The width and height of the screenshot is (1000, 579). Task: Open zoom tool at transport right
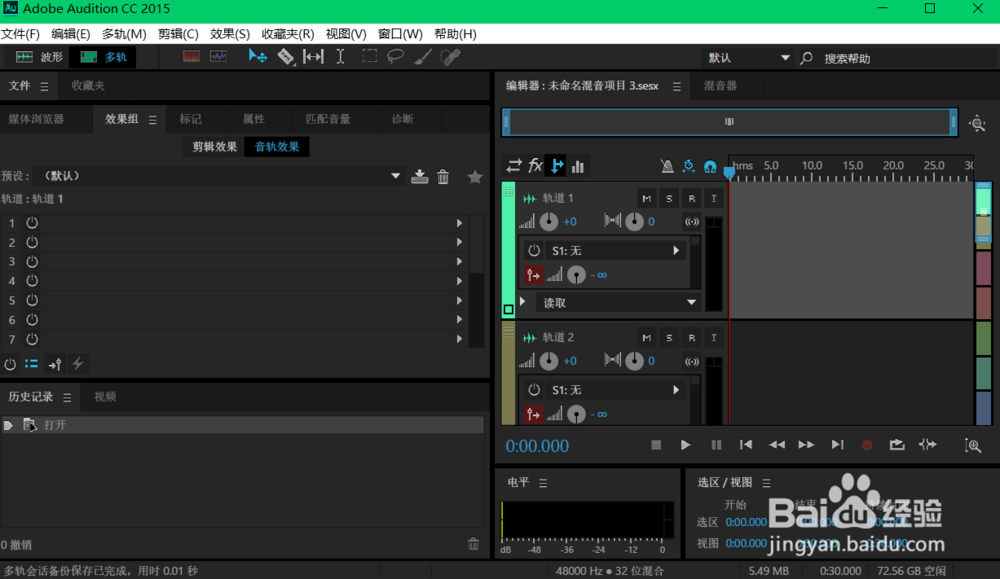pos(973,445)
